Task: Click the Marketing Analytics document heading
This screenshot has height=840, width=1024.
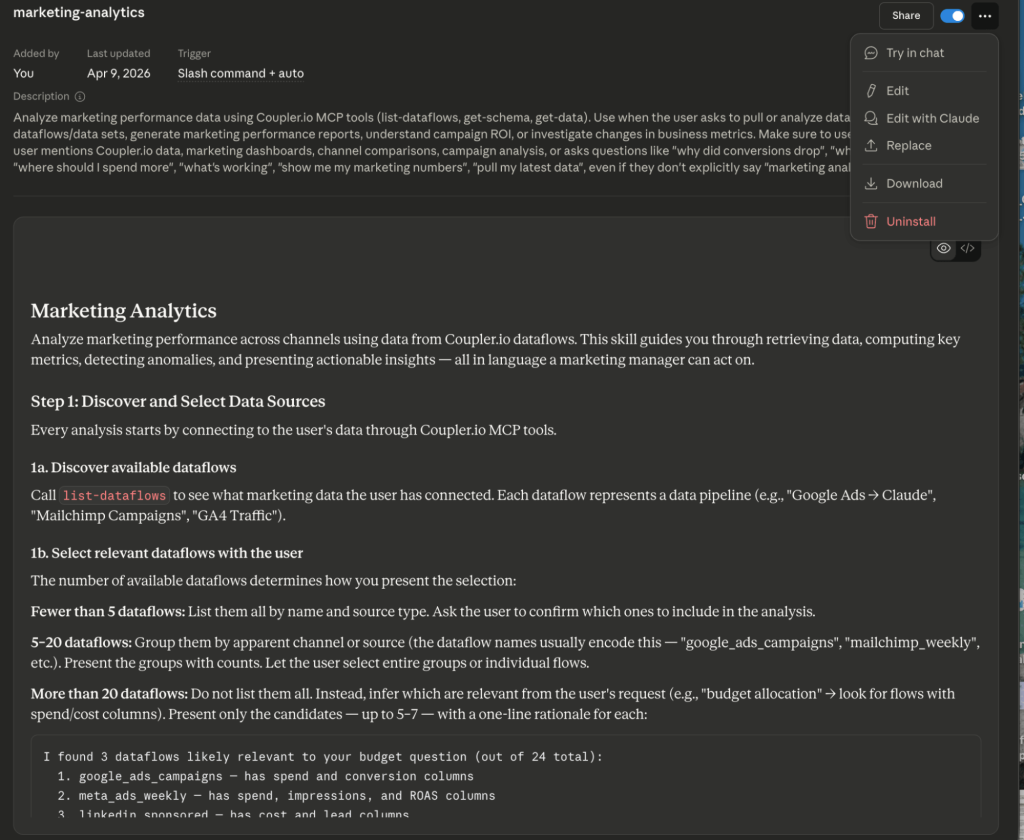Action: point(124,311)
